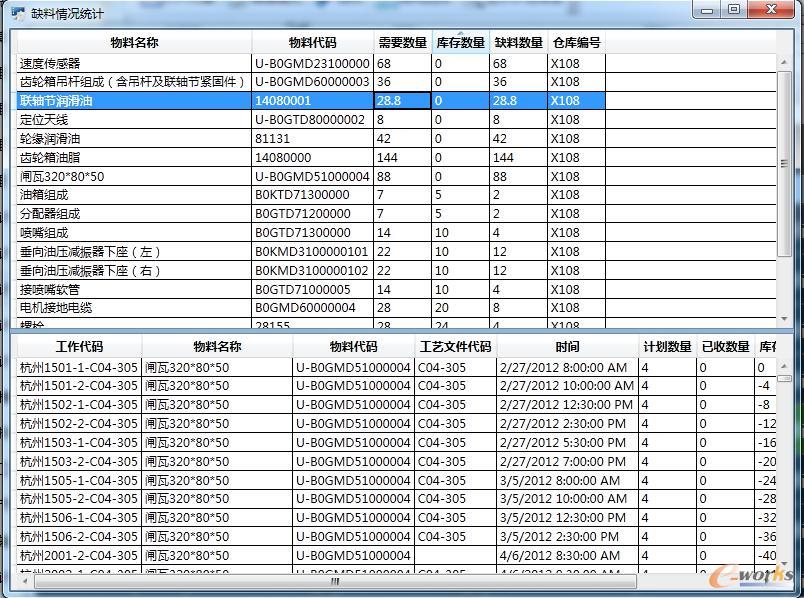The width and height of the screenshot is (804, 598).
Task: Select the 杭州2001-2-C04-305 work order row
Action: click(x=79, y=555)
